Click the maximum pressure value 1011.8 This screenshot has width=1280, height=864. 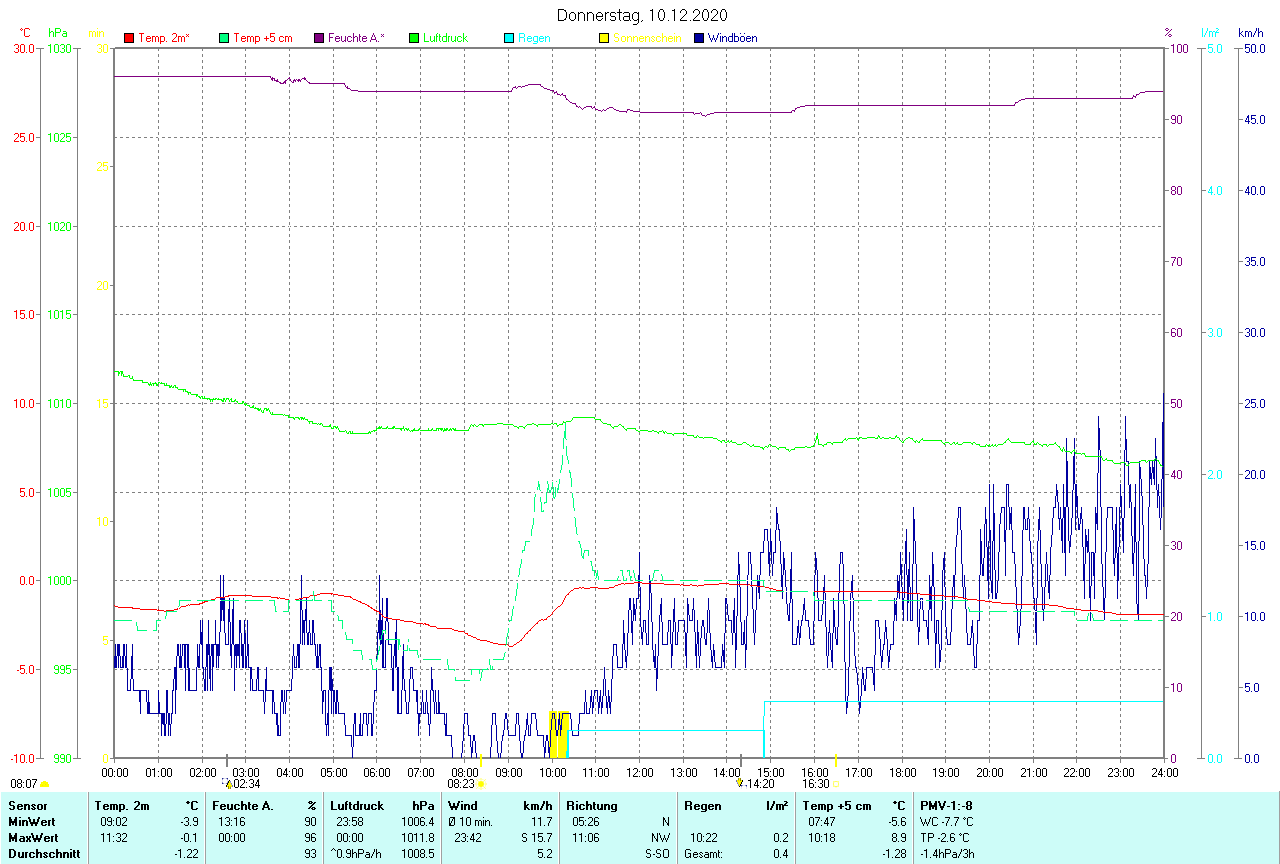(417, 838)
